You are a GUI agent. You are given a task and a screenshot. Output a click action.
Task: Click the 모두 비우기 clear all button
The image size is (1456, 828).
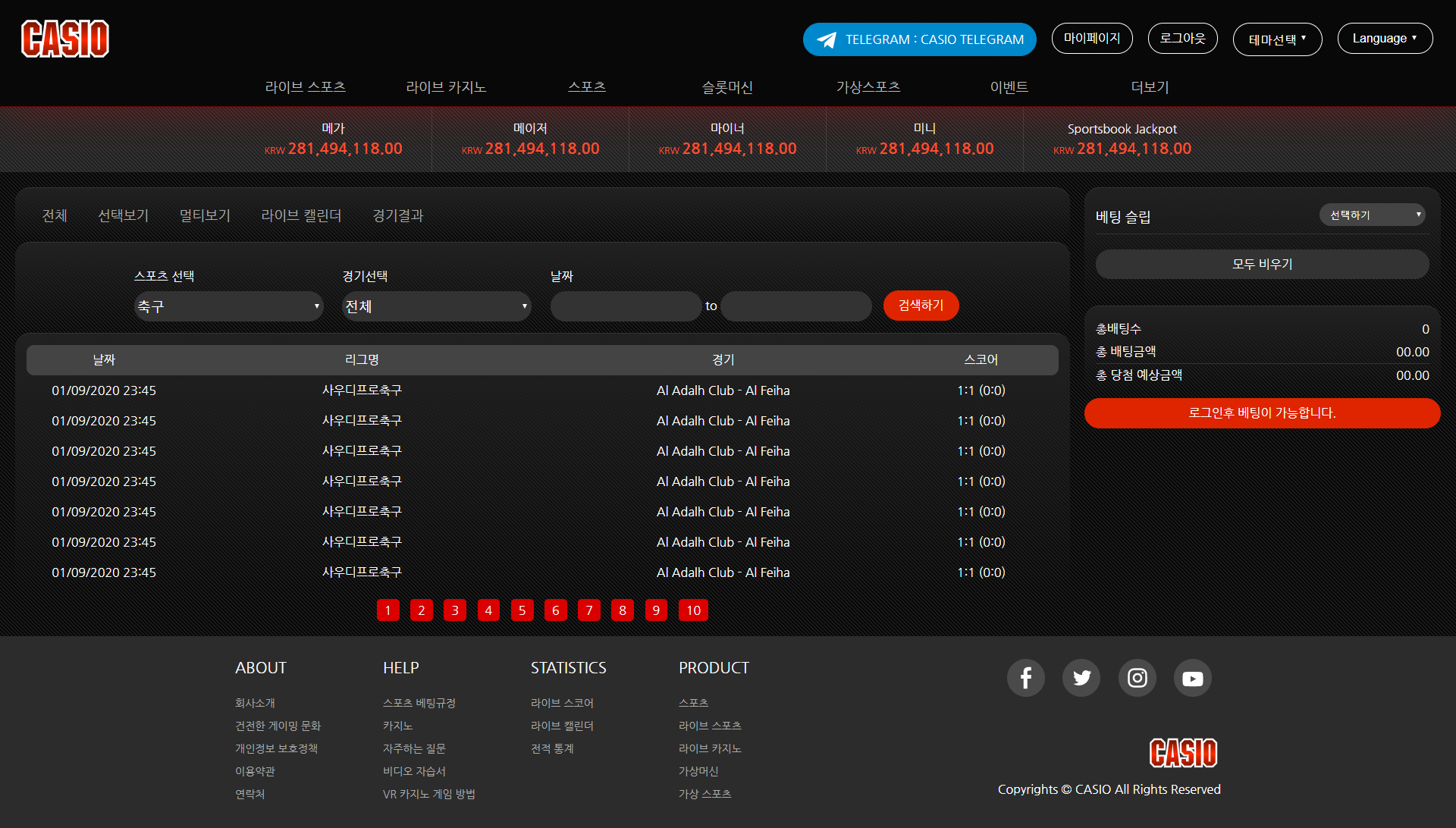point(1262,264)
